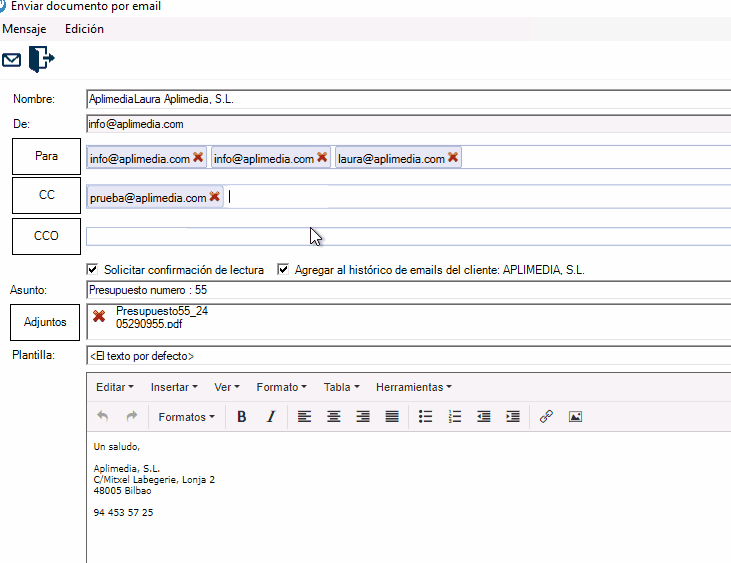Viewport: 731px width, 563px height.
Task: Click the Adjuntos button
Action: [x=46, y=322]
